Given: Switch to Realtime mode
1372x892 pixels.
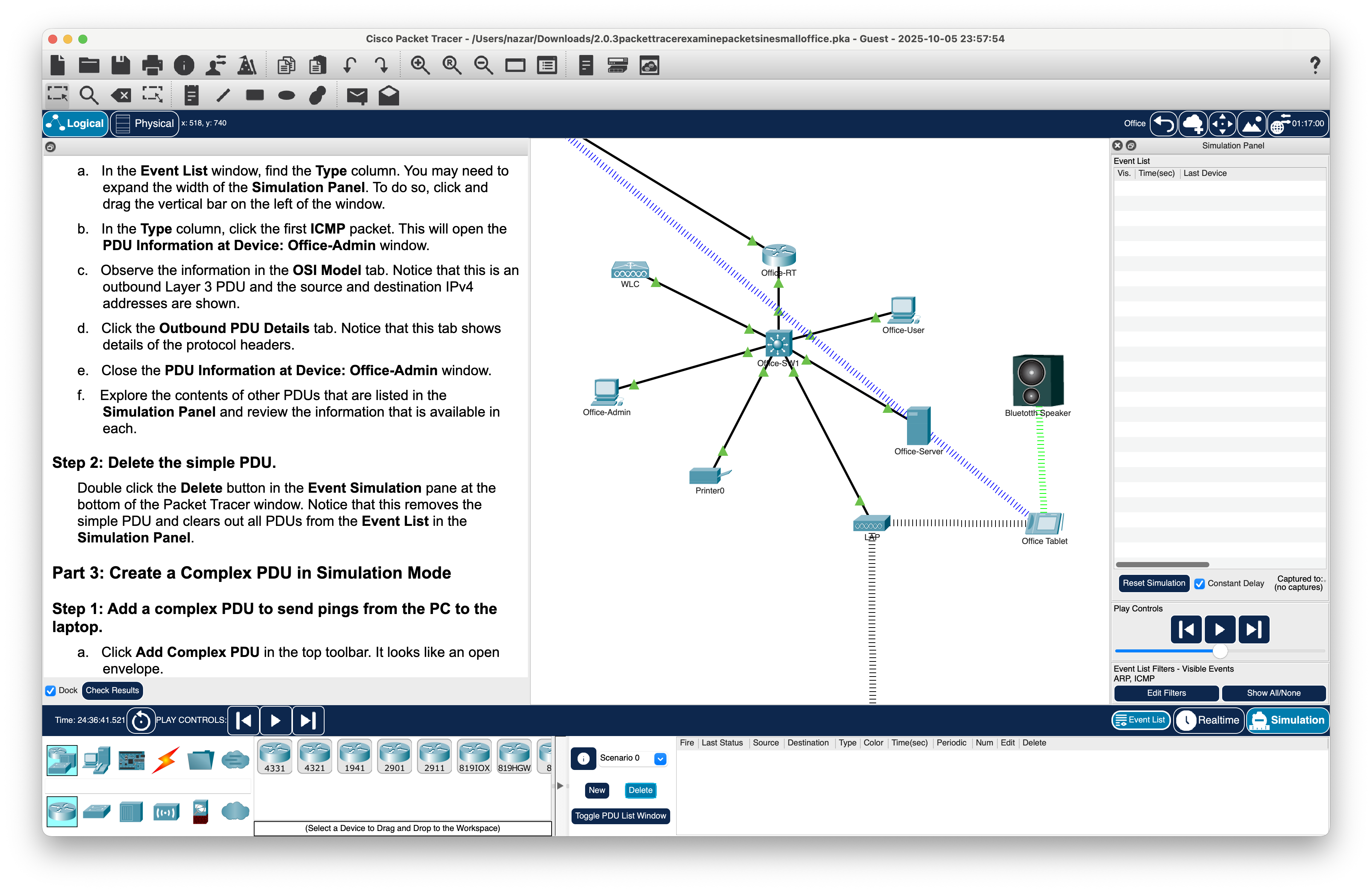Looking at the screenshot, I should tap(1208, 720).
